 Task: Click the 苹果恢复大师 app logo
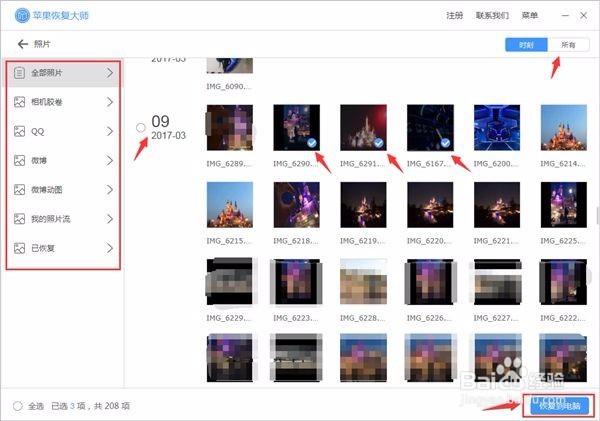pyautogui.click(x=22, y=15)
